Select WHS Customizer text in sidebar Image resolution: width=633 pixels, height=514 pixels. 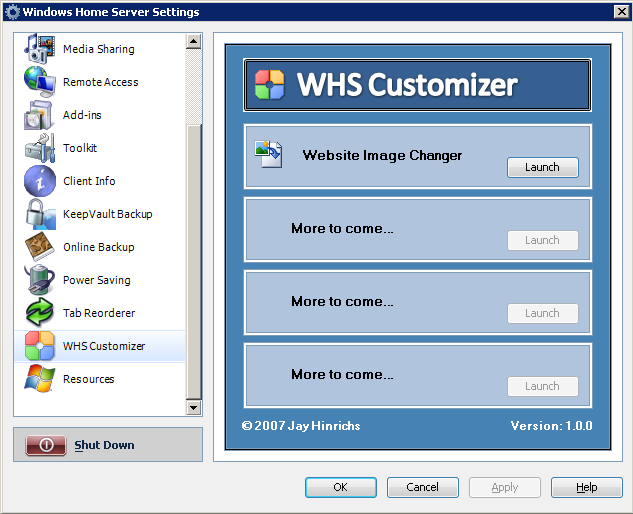(x=104, y=346)
